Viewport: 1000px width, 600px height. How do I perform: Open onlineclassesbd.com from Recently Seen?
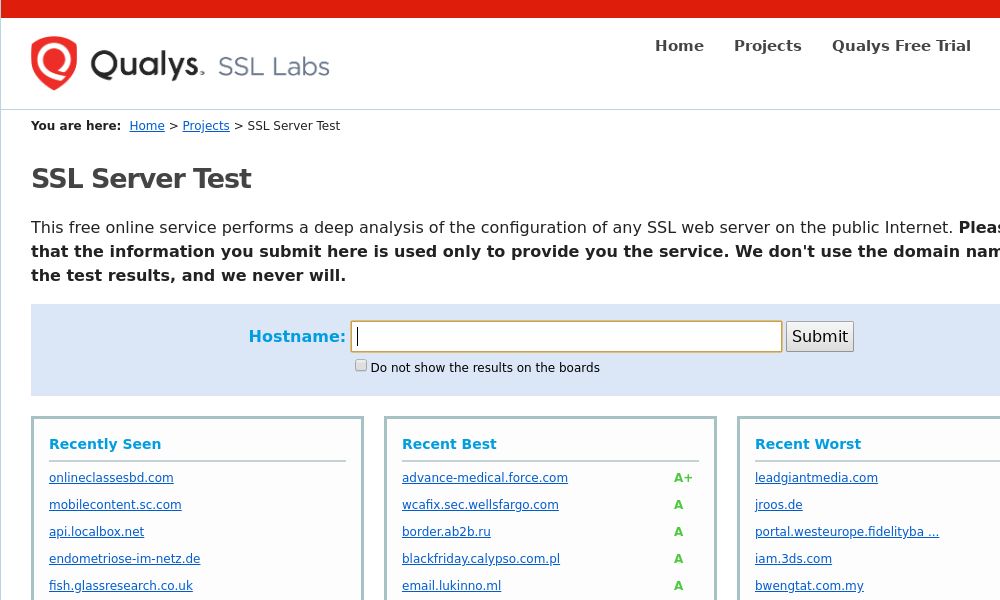(111, 478)
